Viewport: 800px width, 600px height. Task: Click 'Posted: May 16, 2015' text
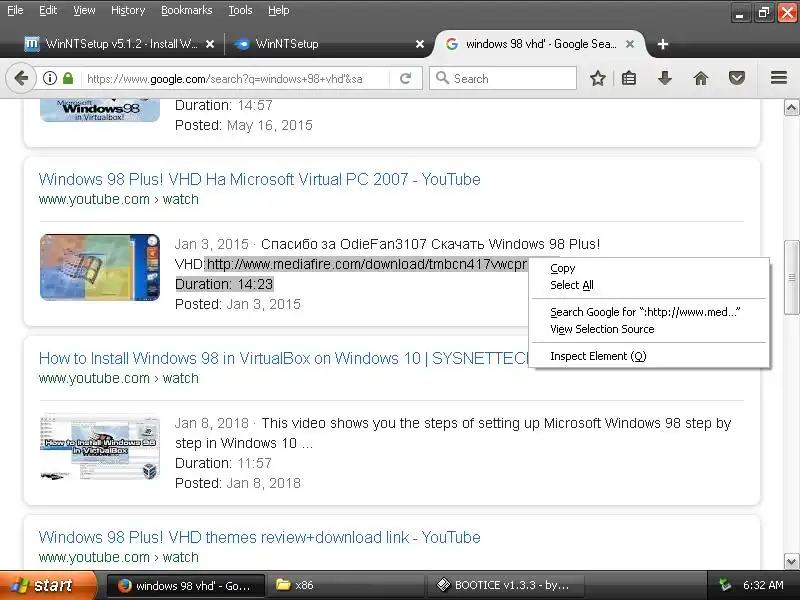tap(244, 126)
